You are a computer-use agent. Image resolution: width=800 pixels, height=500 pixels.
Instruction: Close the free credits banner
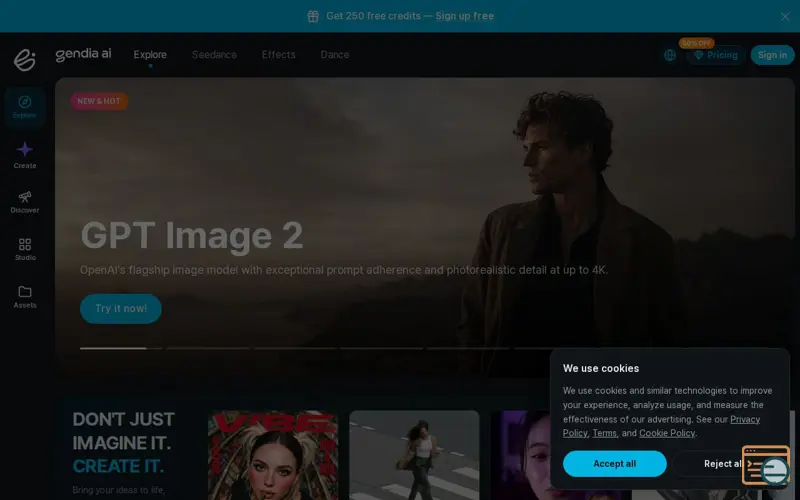(785, 16)
